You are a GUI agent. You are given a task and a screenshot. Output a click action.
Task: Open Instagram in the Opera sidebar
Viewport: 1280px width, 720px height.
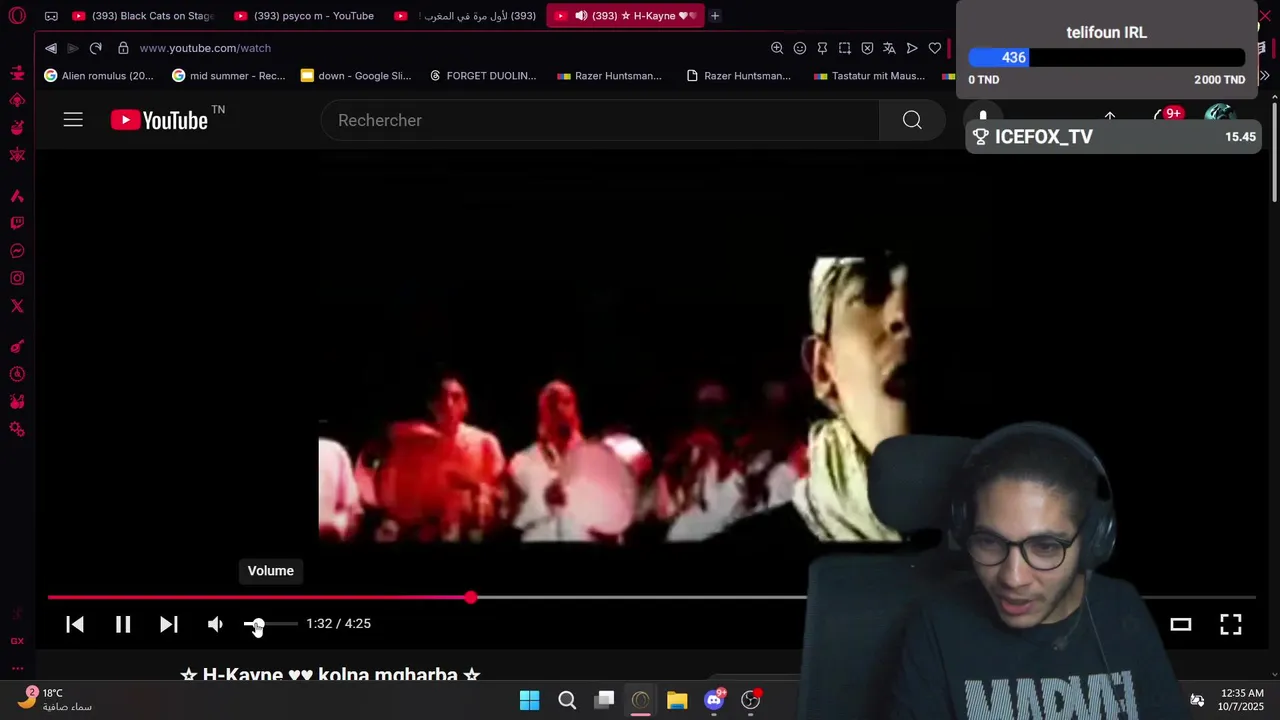tap(17, 278)
